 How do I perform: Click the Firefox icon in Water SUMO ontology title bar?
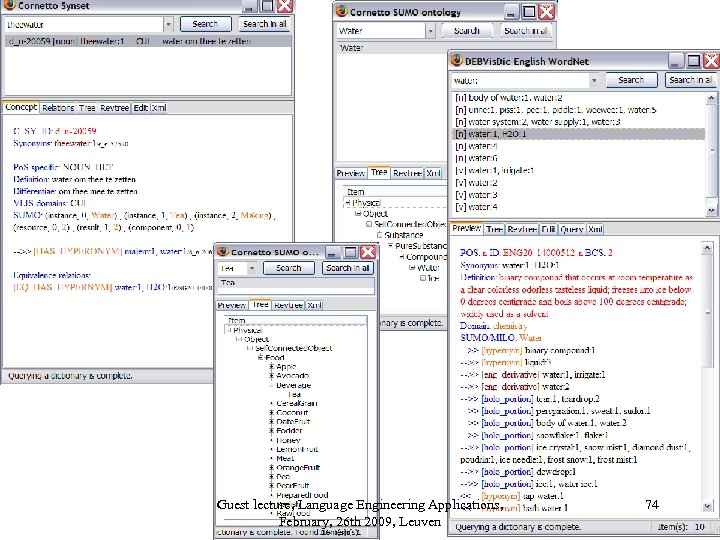point(342,11)
